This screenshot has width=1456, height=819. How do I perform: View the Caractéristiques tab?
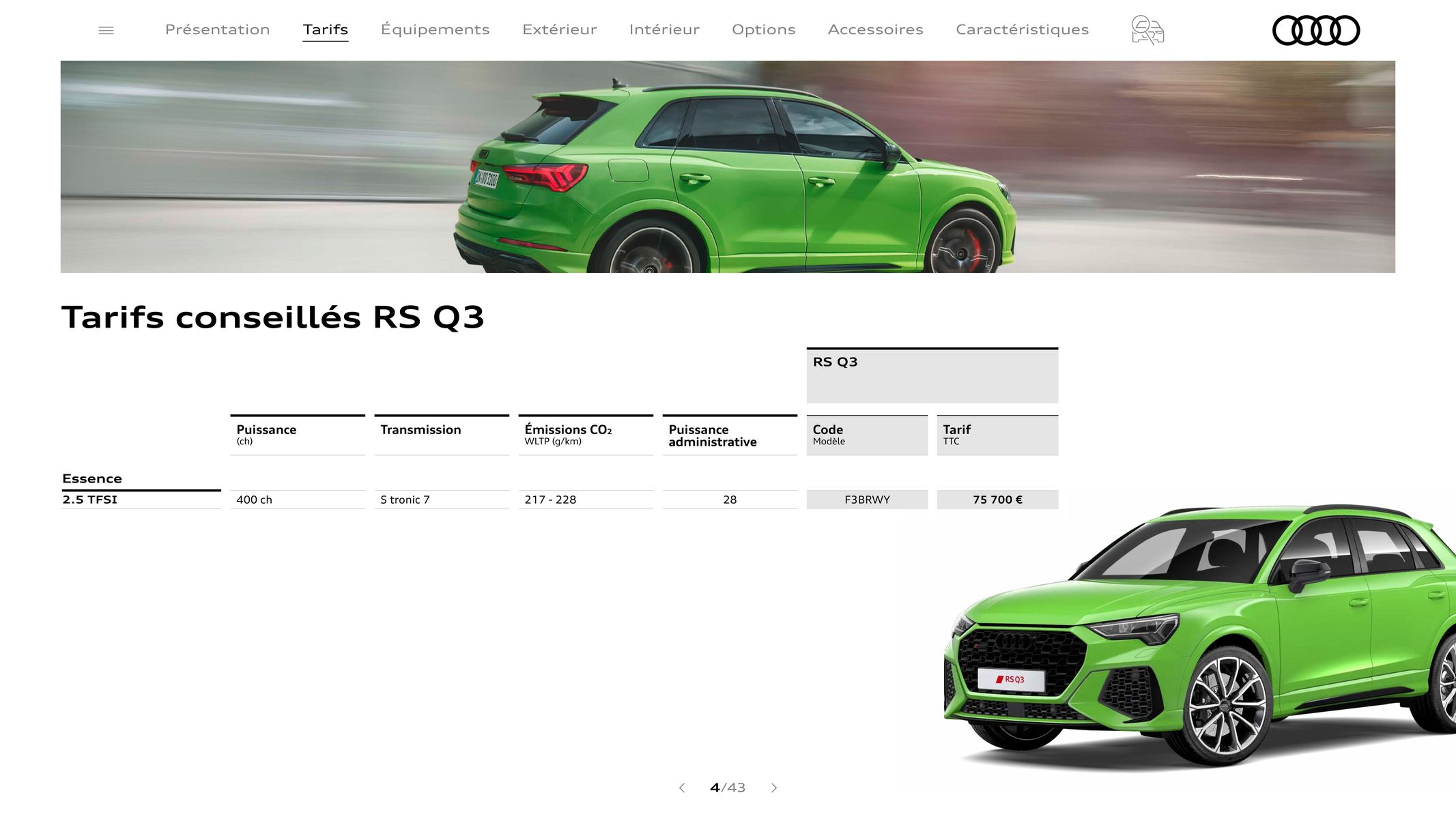1023,29
